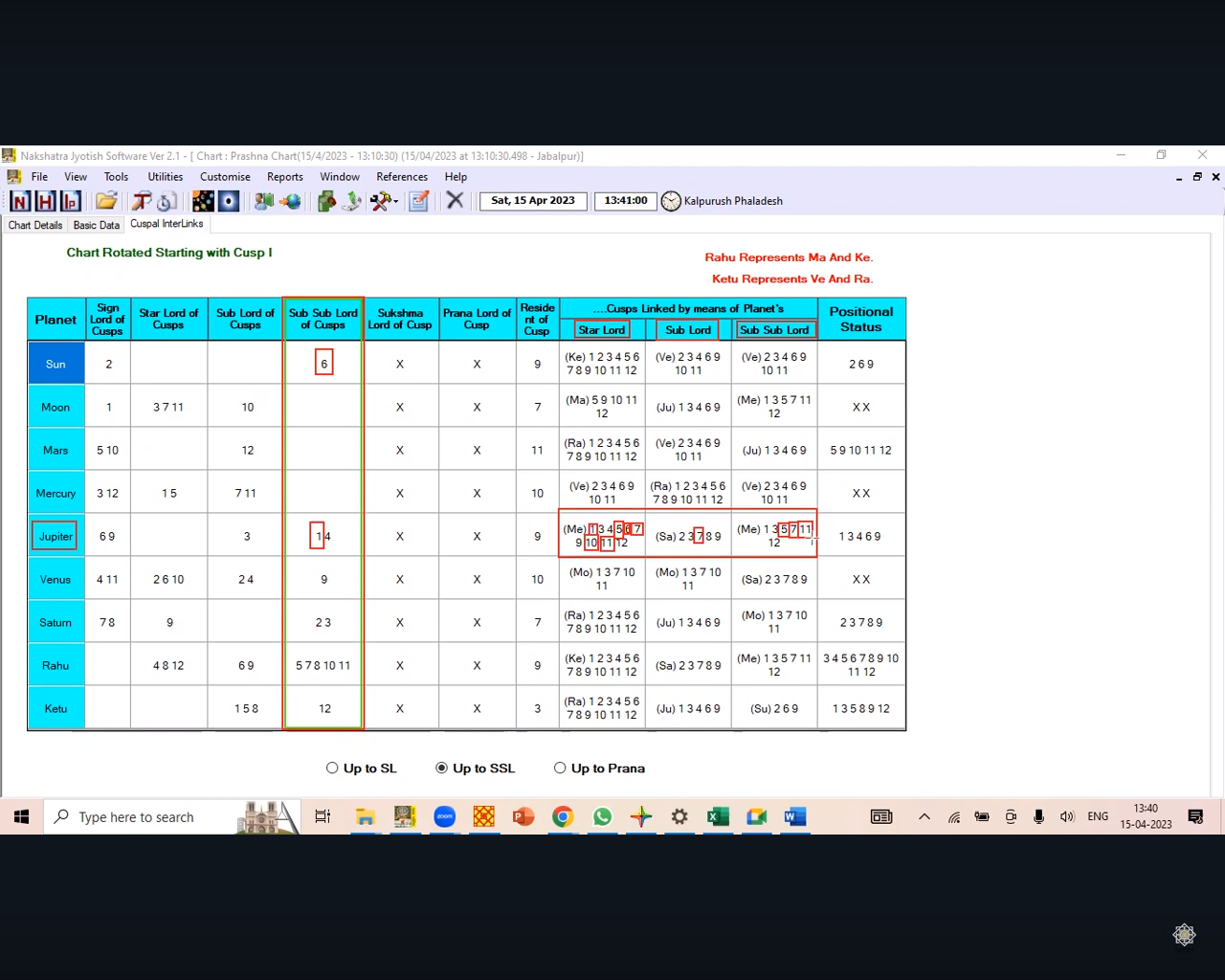Click the stopwatch icon in toolbar
Screen dimensions: 1225x980
tap(167, 201)
